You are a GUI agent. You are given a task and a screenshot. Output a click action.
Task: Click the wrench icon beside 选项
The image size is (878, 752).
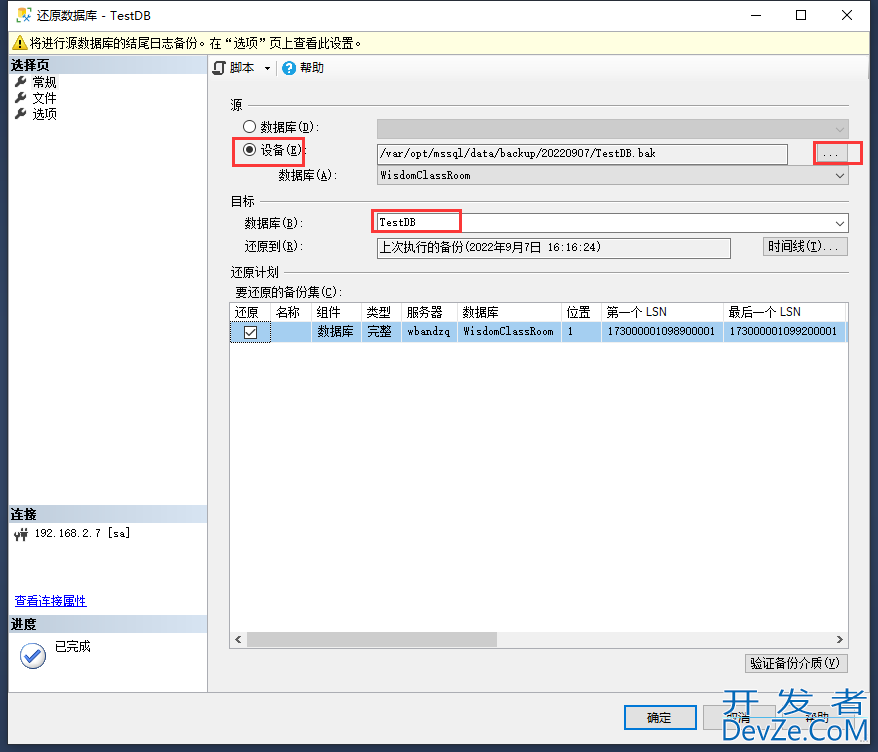pyautogui.click(x=21, y=113)
